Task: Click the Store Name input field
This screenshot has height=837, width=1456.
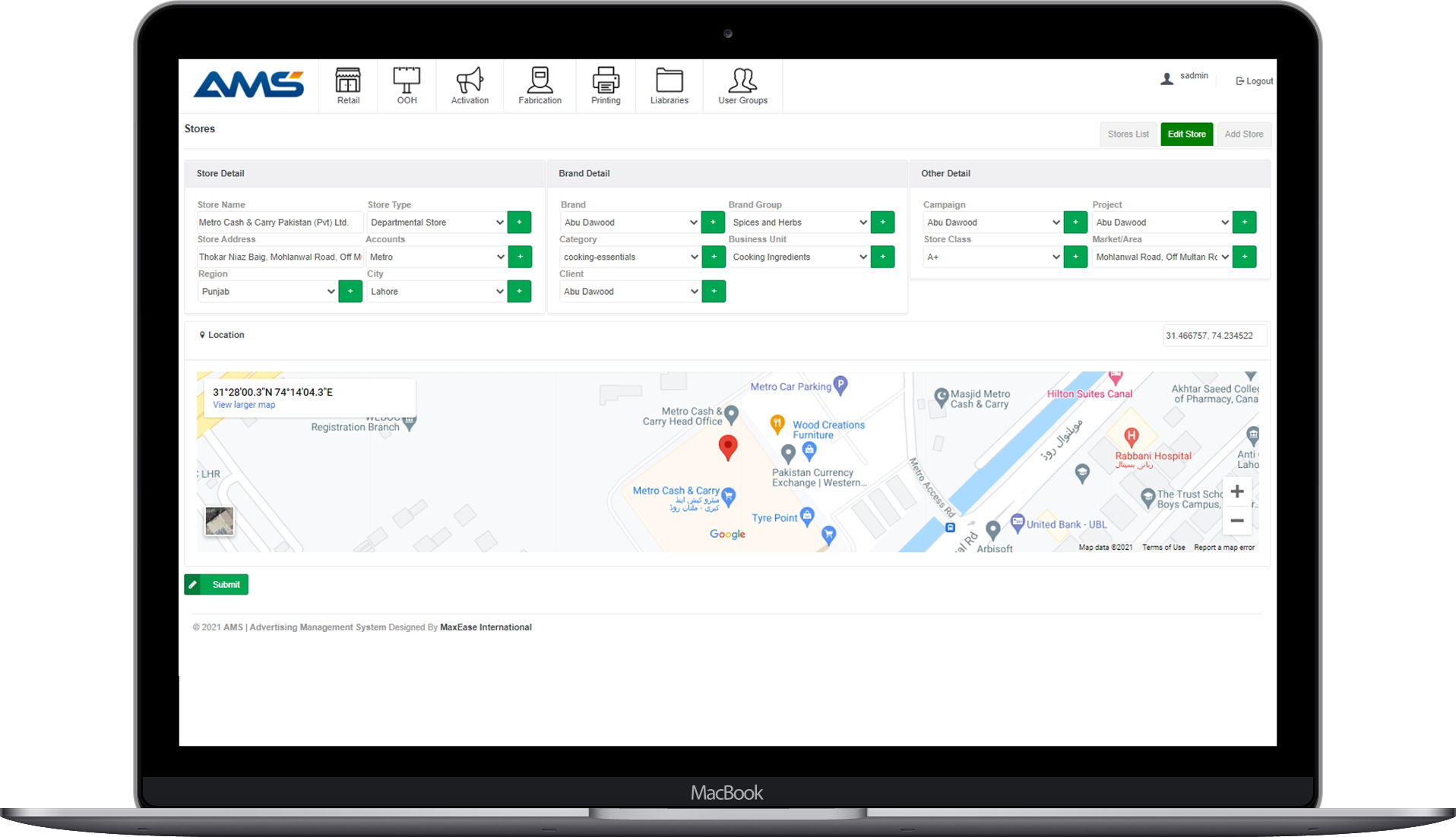Action: point(280,223)
